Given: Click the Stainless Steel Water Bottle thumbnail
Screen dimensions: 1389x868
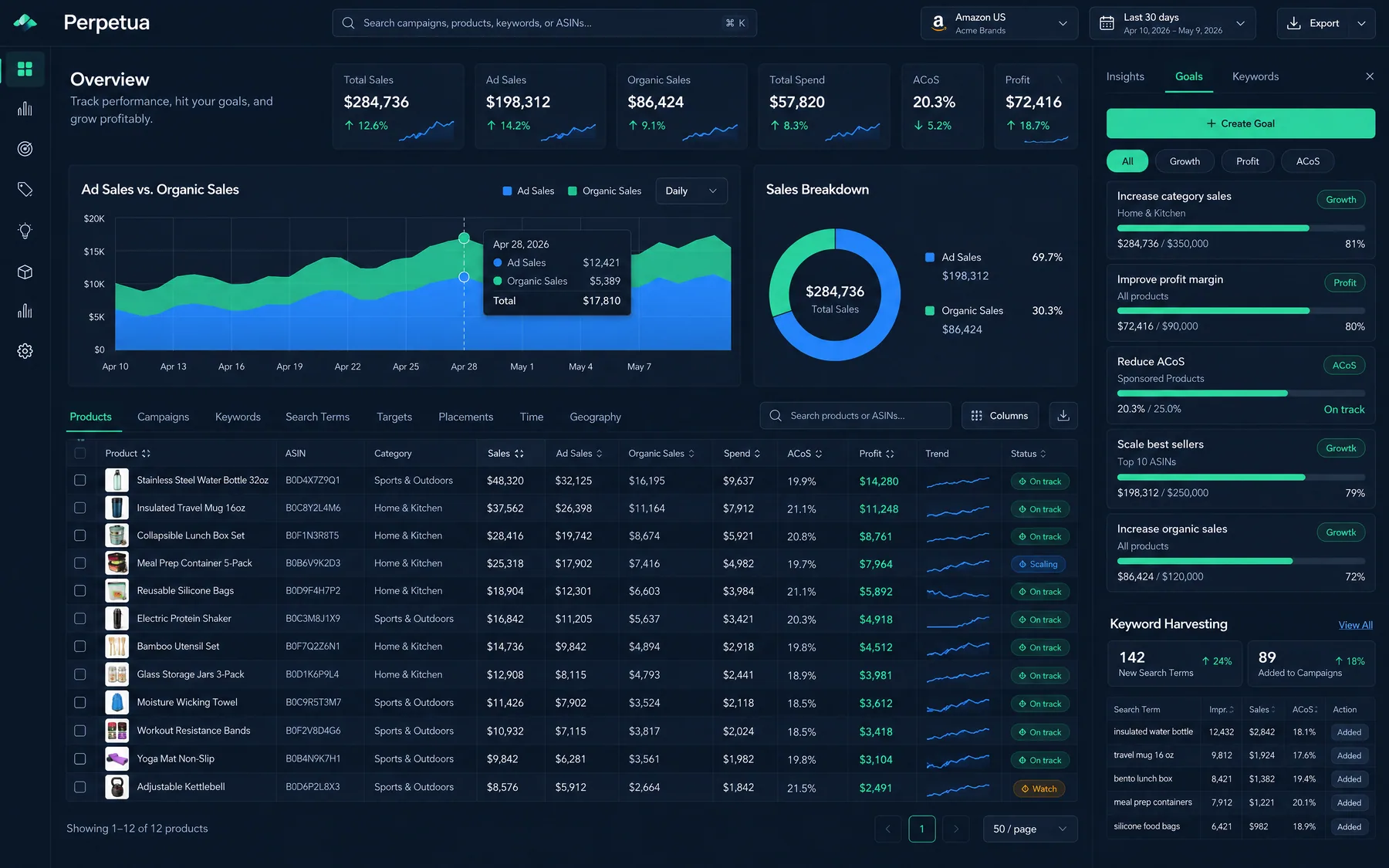Looking at the screenshot, I should tap(117, 480).
